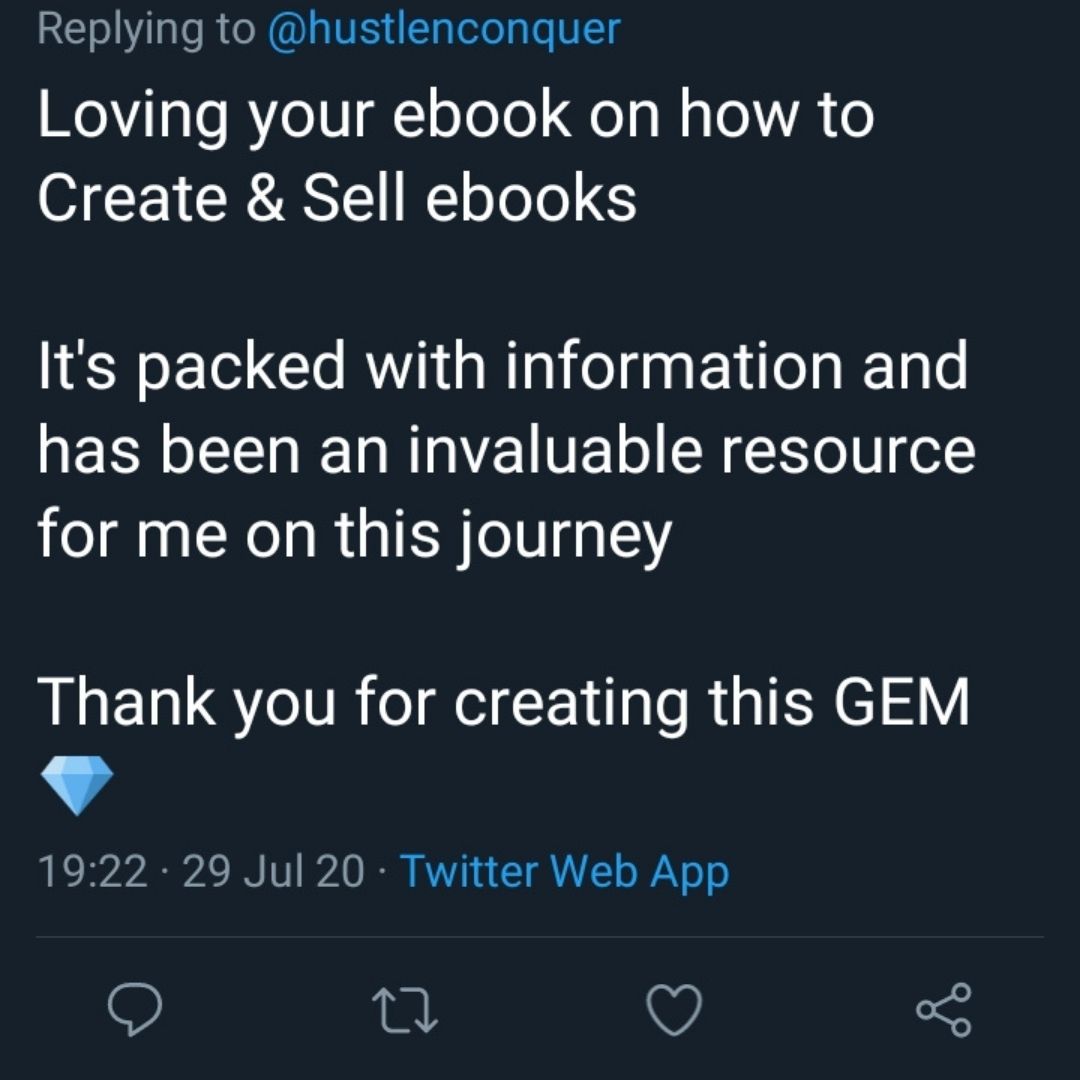Tap "for me on this journey" line
This screenshot has height=1080, width=1080.
(354, 536)
